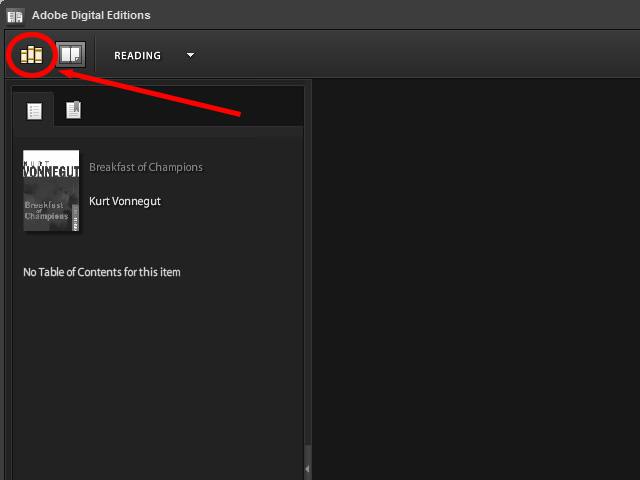This screenshot has width=640, height=480.
Task: Select the Table of Contents tab
Action: pos(34,111)
